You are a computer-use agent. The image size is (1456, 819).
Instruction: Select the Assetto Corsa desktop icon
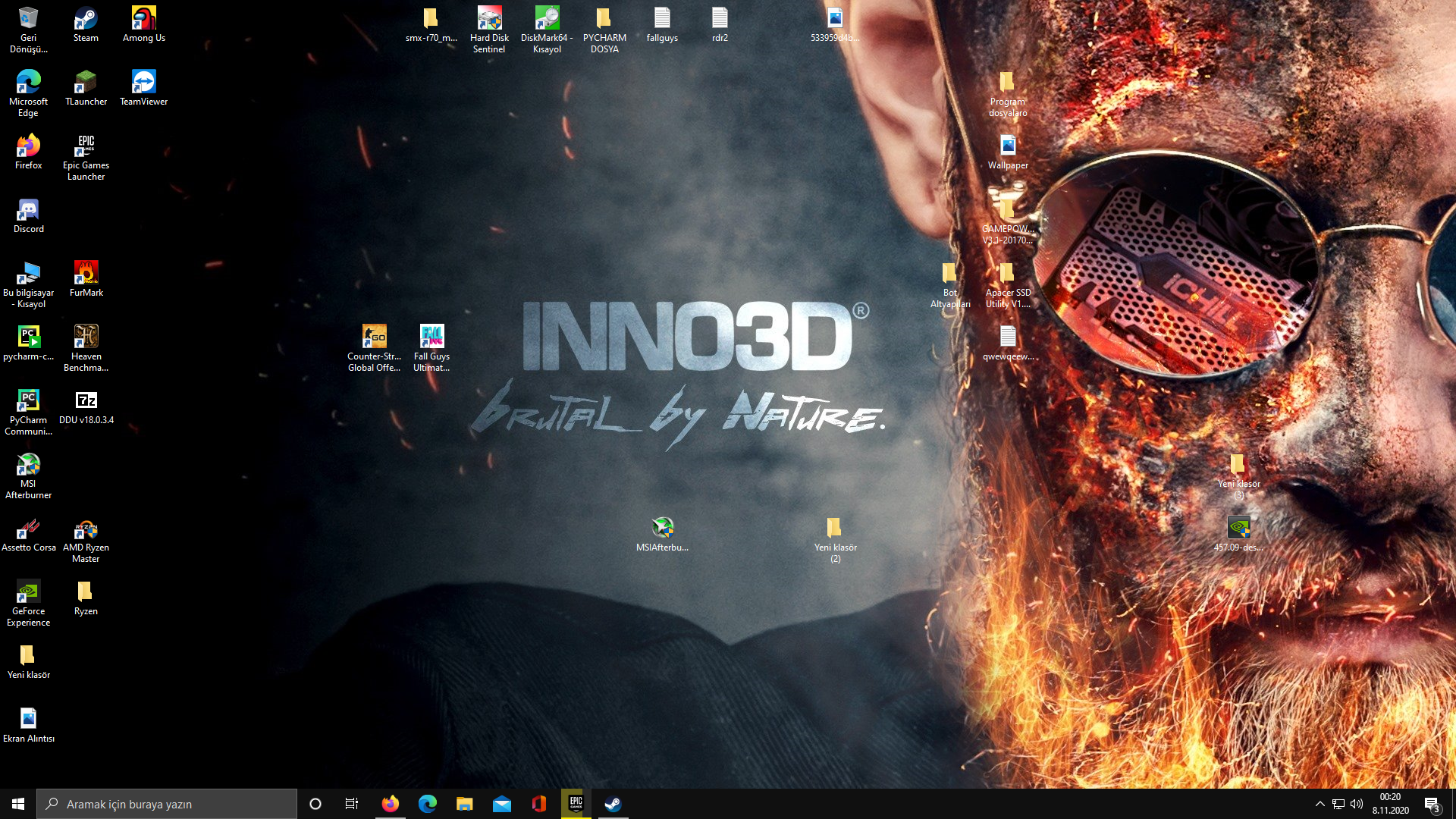pyautogui.click(x=28, y=533)
